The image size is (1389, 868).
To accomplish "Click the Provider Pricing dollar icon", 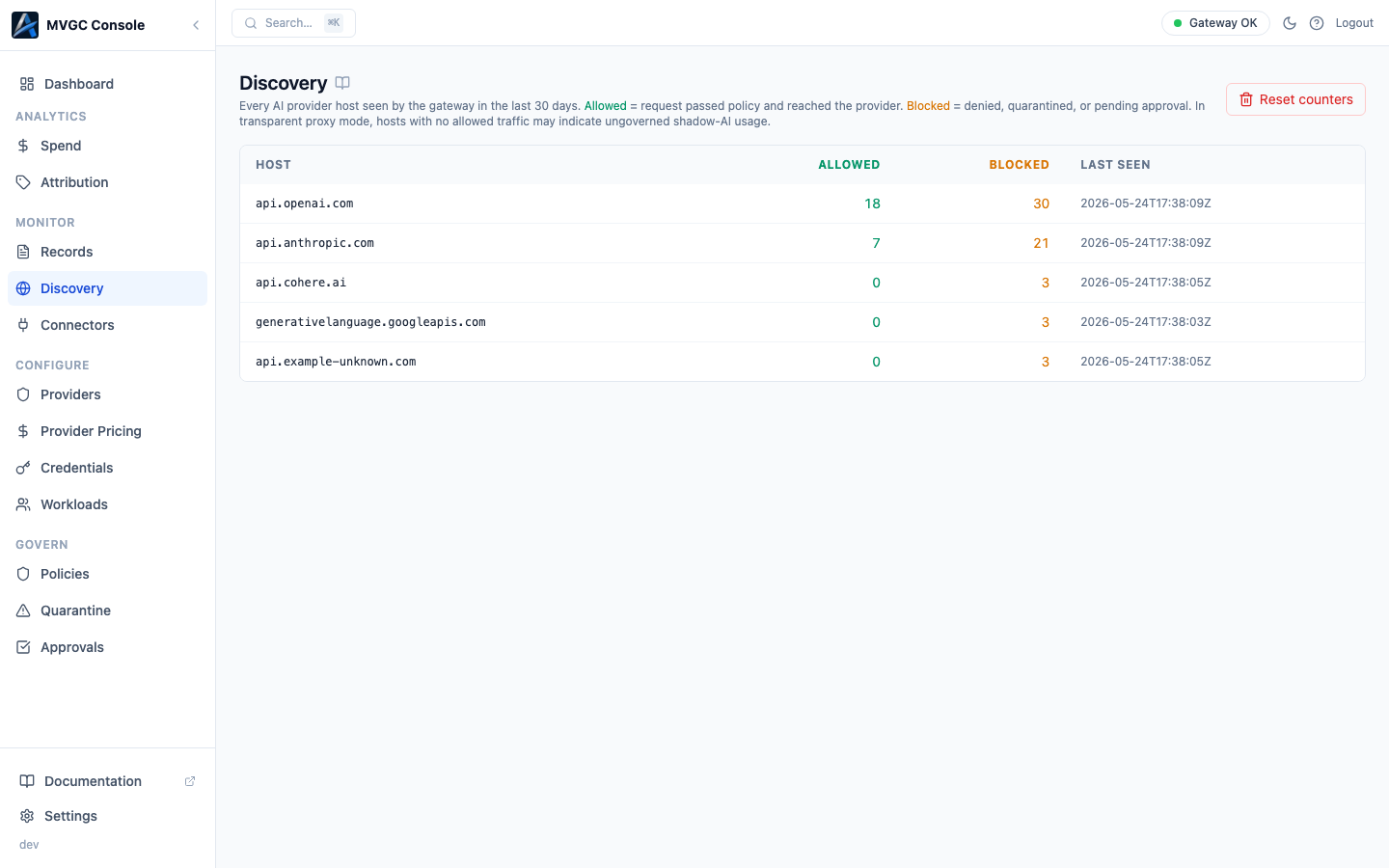I will tap(23, 431).
